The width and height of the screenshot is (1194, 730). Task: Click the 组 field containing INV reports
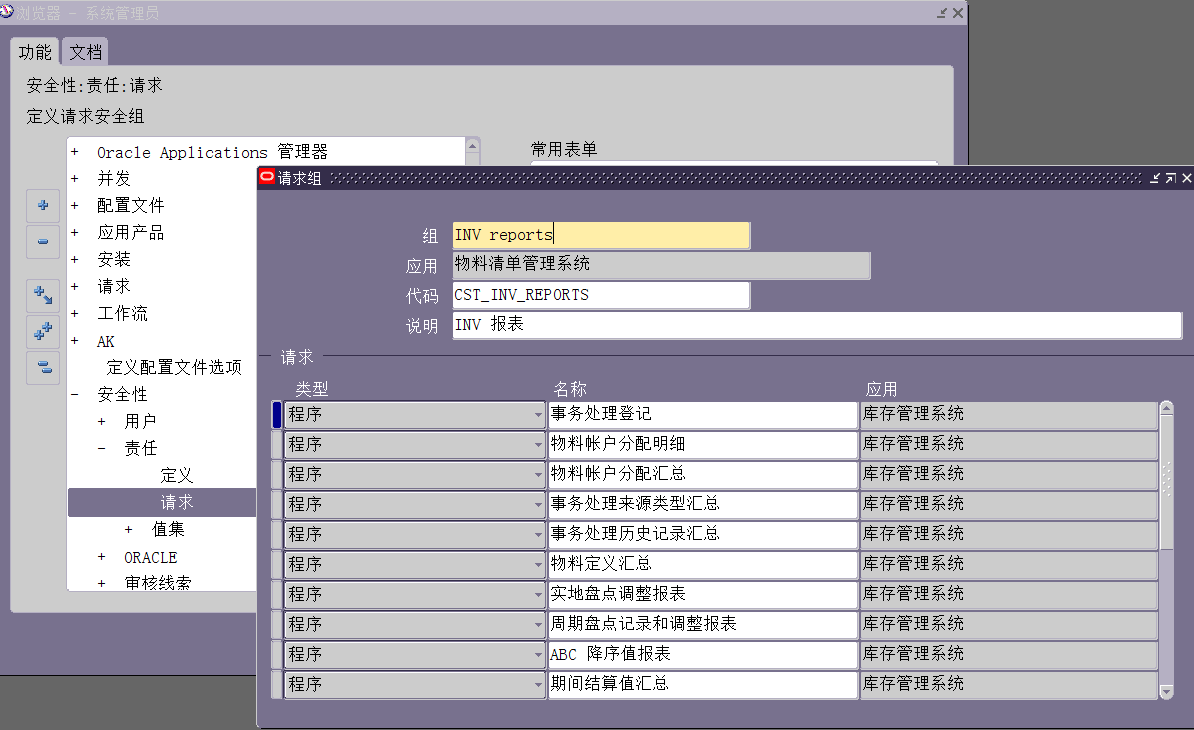coord(601,235)
